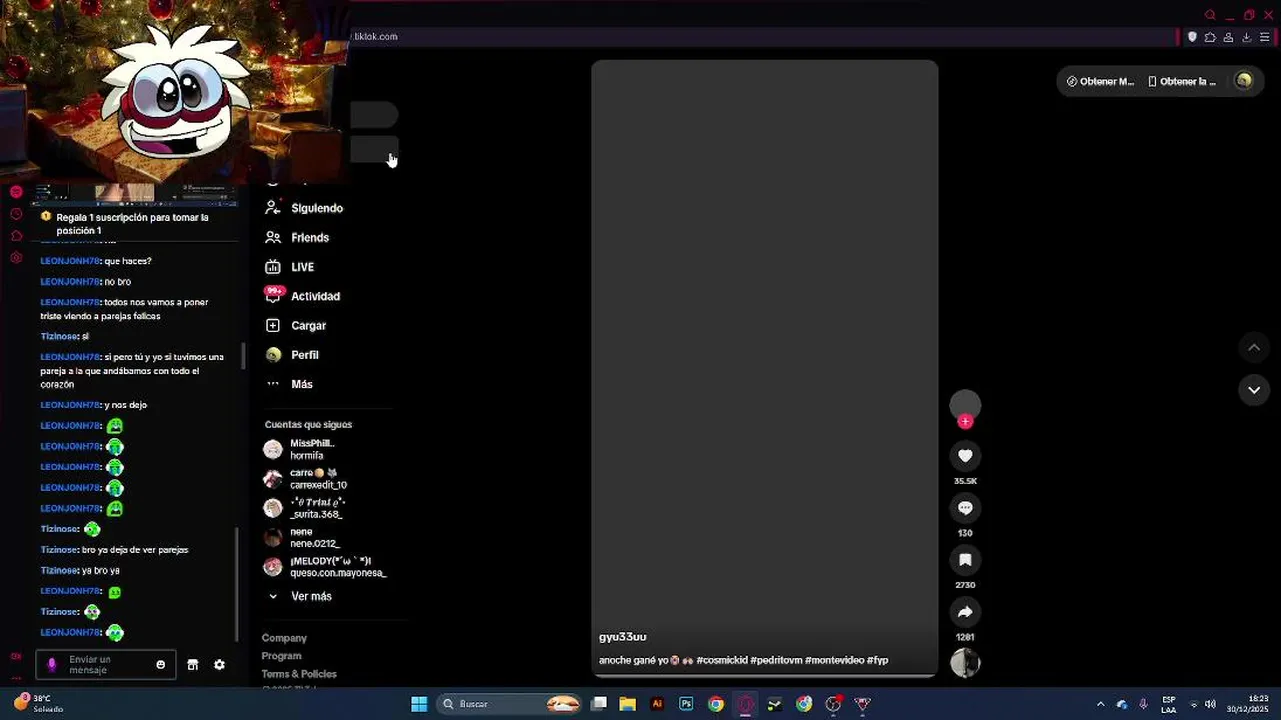Open the 38°C weather widget
1281x720 pixels.
click(38, 704)
